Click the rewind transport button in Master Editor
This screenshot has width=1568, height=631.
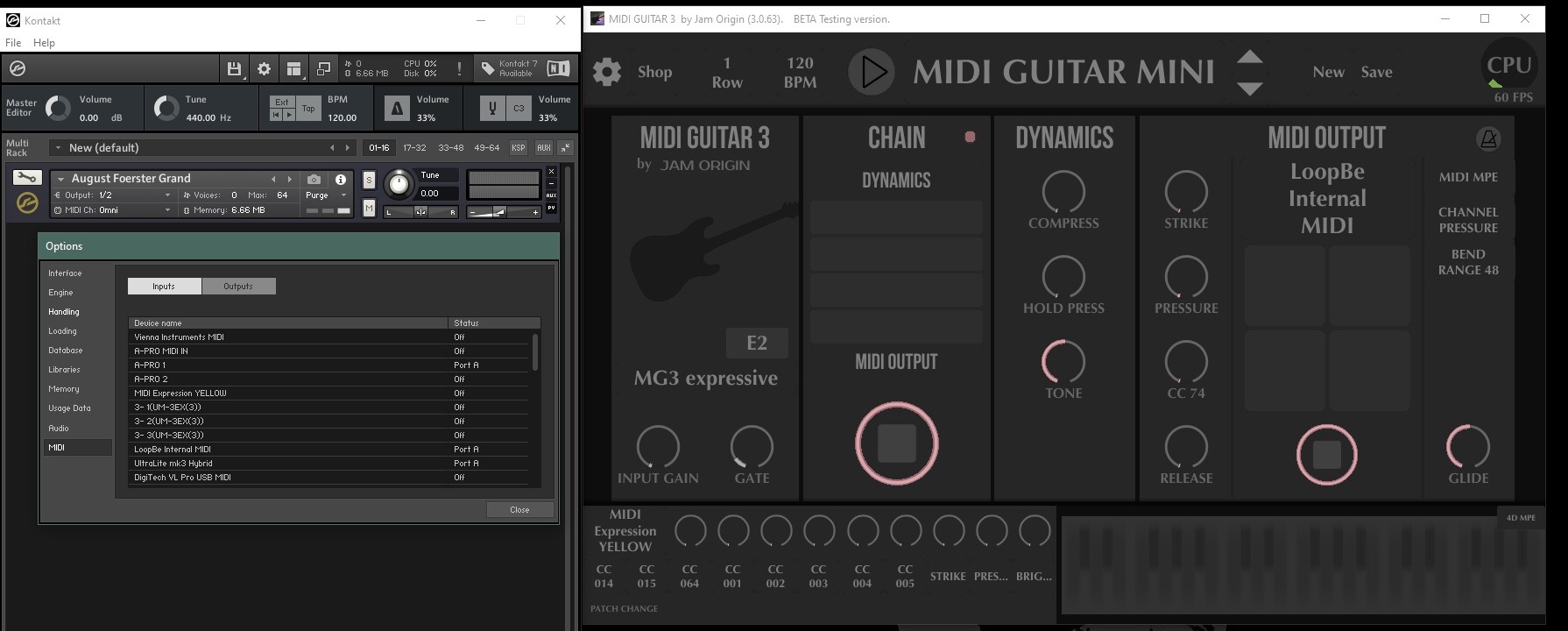276,115
